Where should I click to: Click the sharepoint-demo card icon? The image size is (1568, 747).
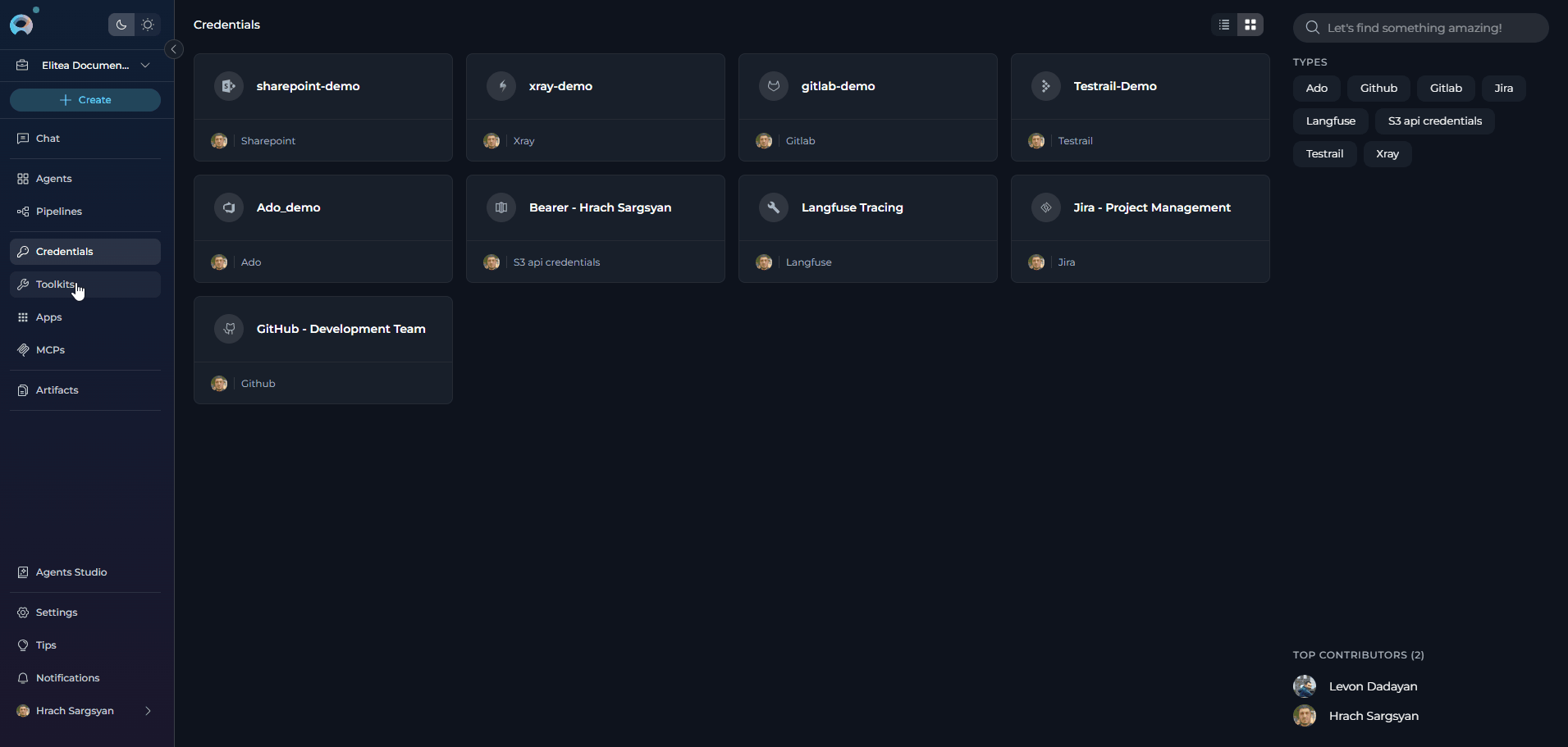[x=229, y=86]
